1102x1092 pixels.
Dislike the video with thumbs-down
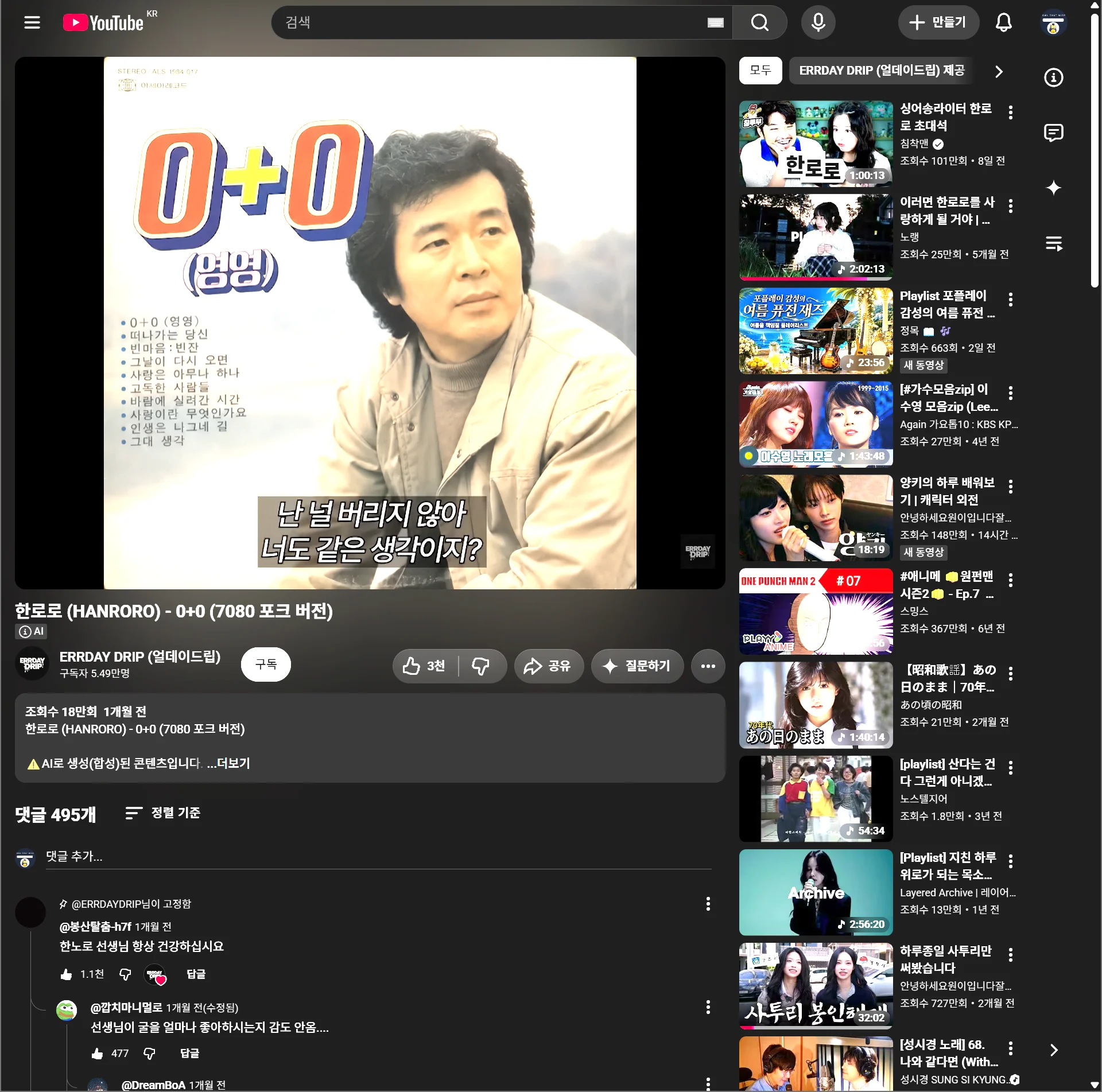point(481,666)
